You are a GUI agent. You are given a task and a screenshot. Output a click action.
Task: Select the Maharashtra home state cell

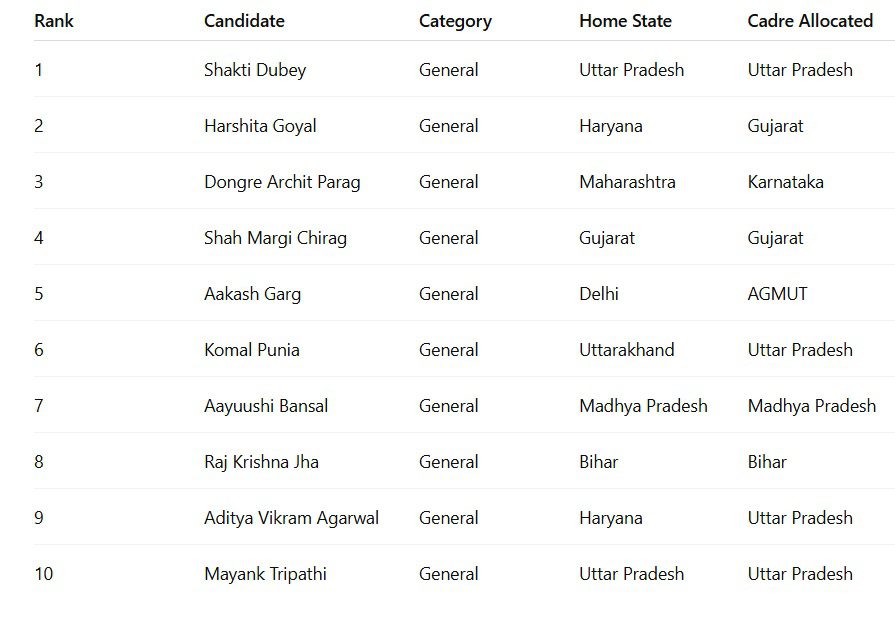(627, 182)
